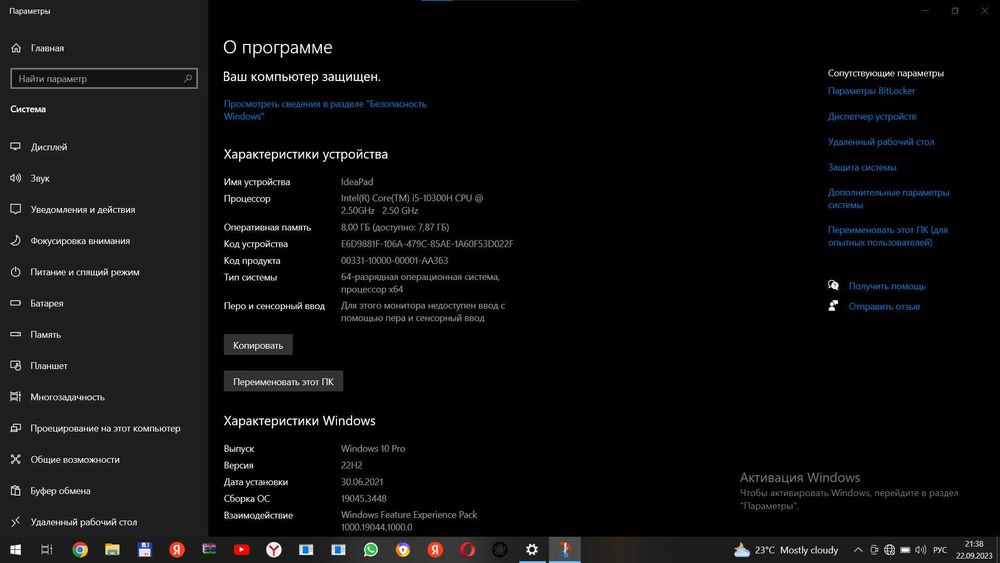The width and height of the screenshot is (1000, 563).
Task: Open Дополнительные параметры системы link
Action: [888, 198]
